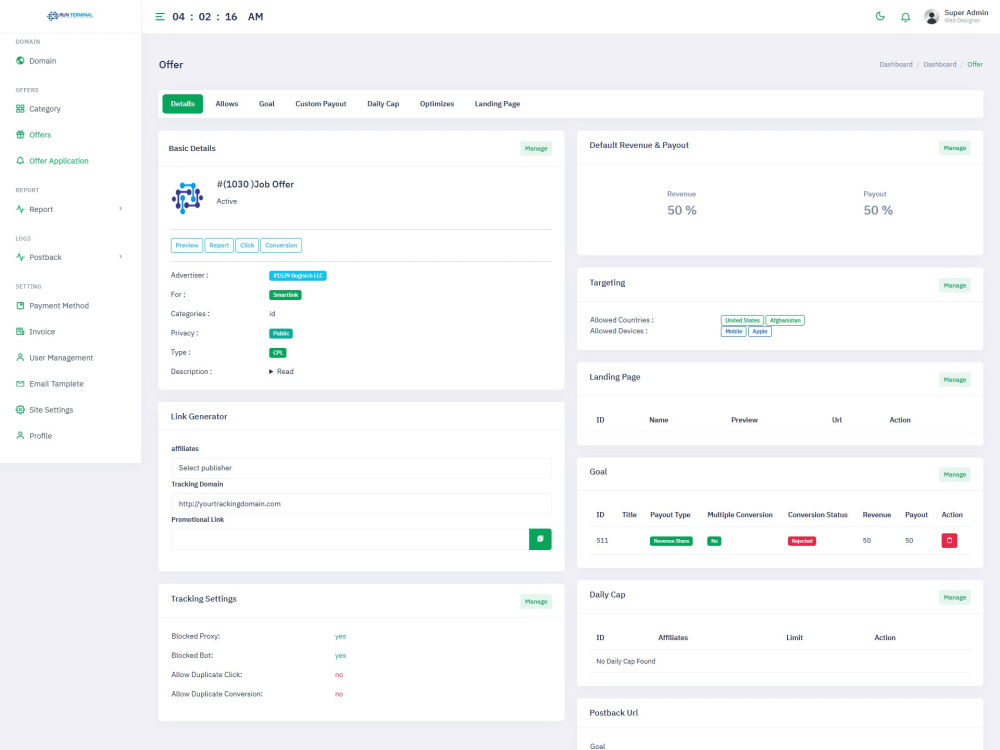Image resolution: width=1000 pixels, height=750 pixels.
Task: Click the Email Template envelope icon
Action: click(x=20, y=384)
